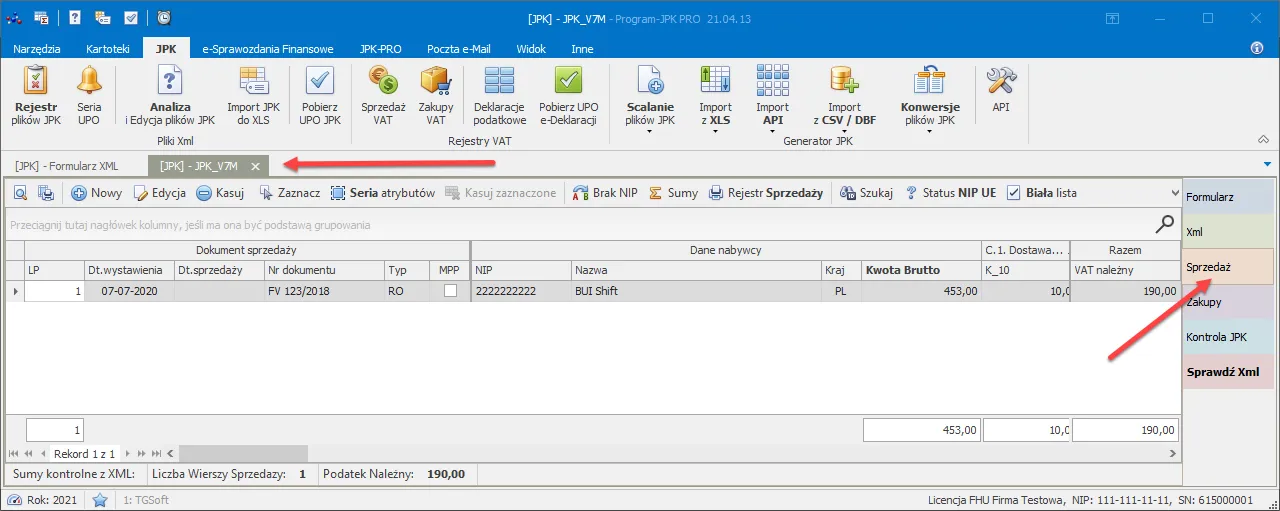
Task: Switch to [JPK] - Formularz XML document tab
Action: tap(66, 166)
